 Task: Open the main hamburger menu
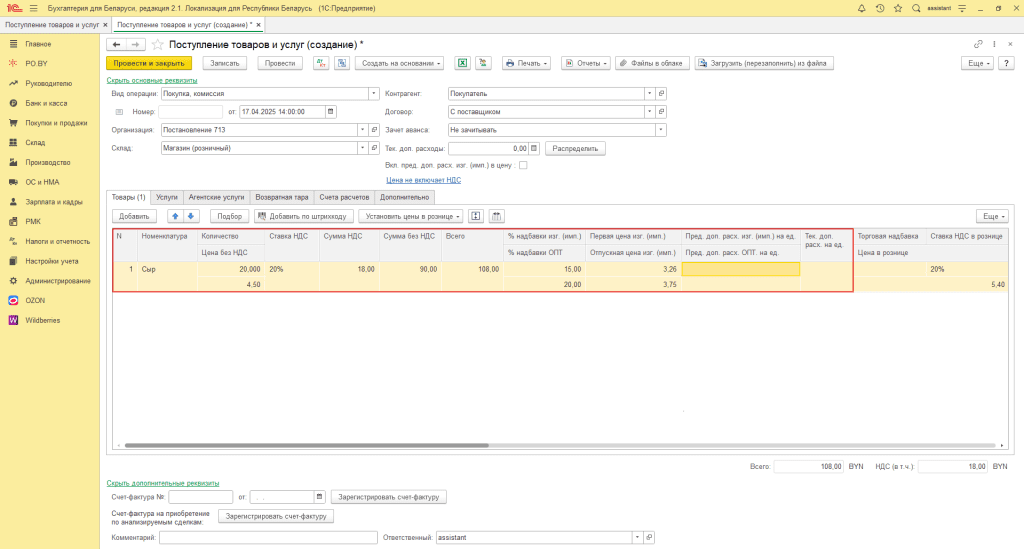coord(33,8)
